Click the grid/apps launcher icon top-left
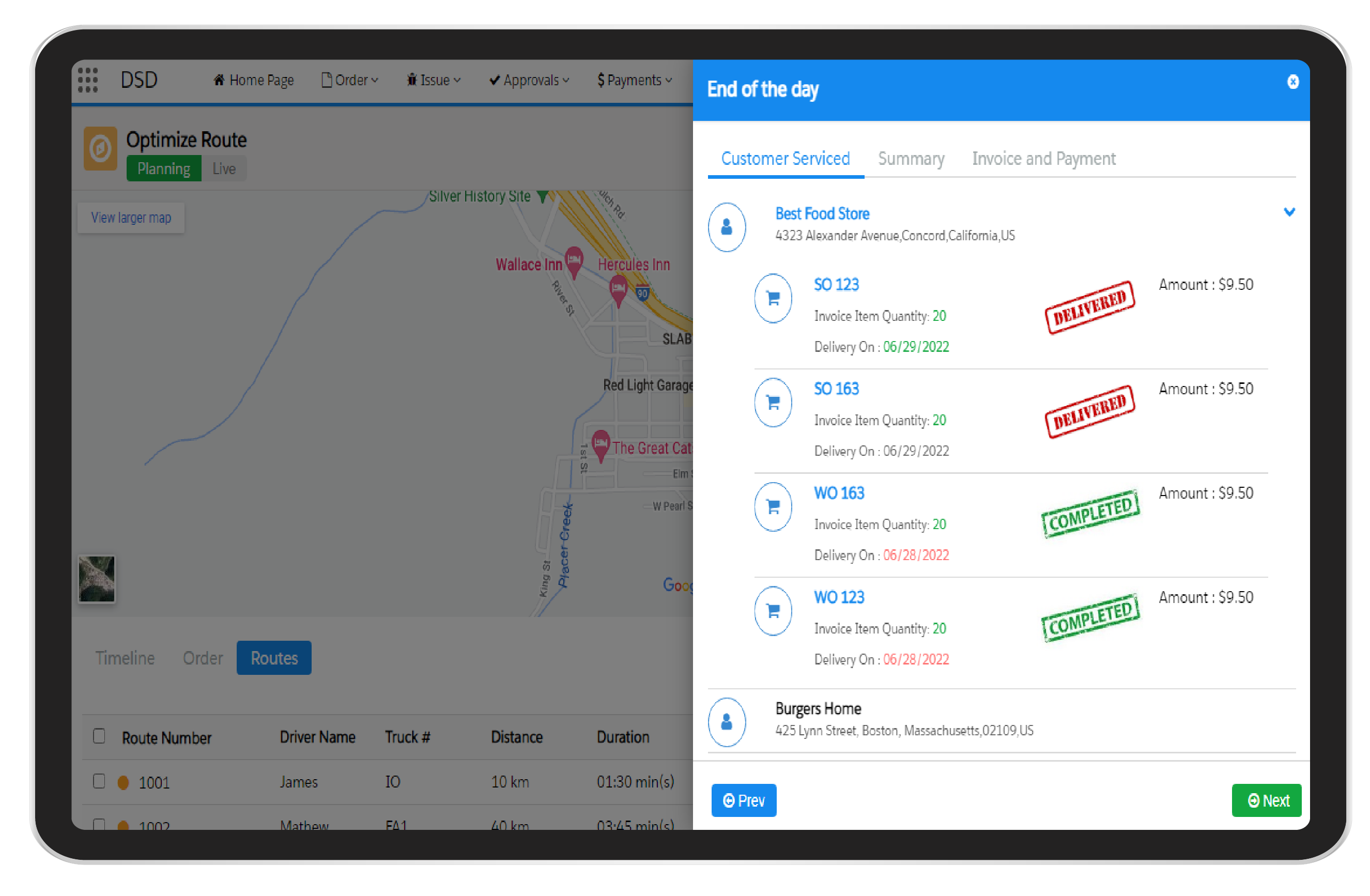Viewport: 1370px width, 896px height. (87, 82)
